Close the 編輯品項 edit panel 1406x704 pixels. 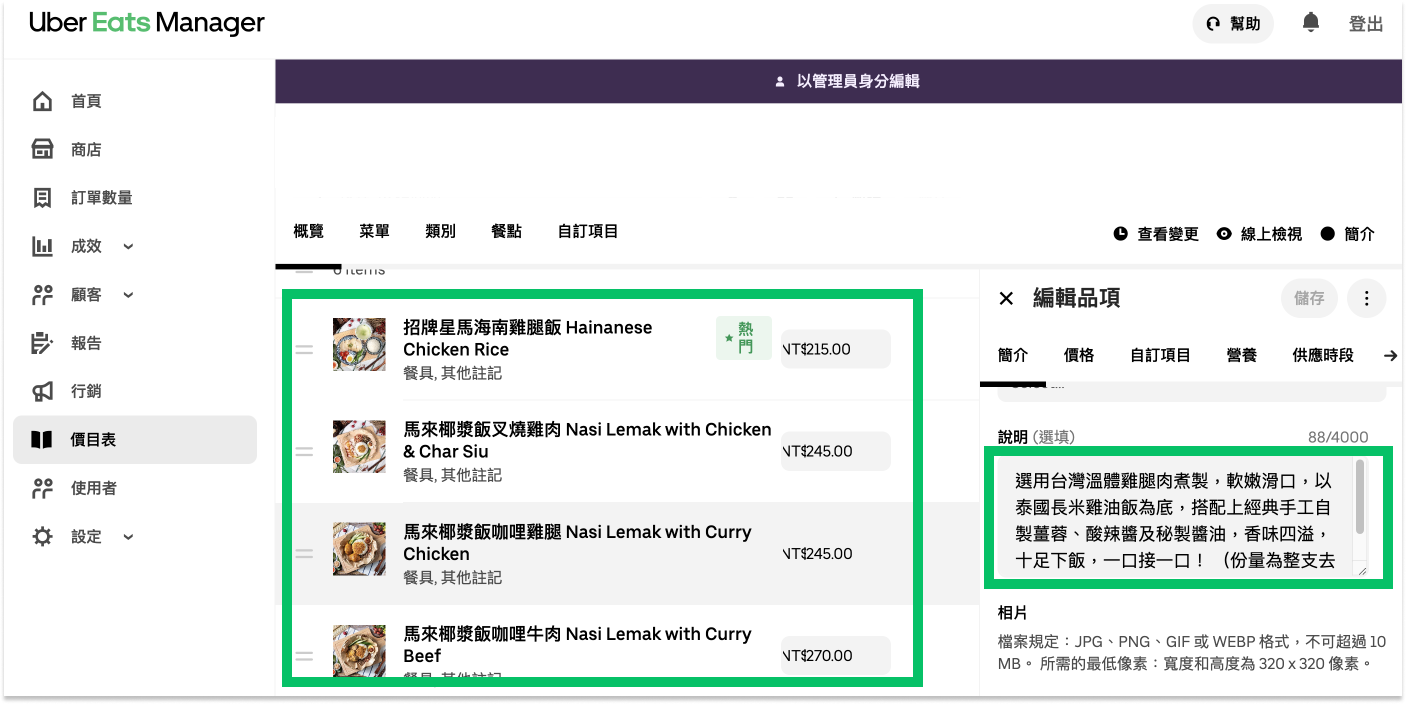[1006, 298]
